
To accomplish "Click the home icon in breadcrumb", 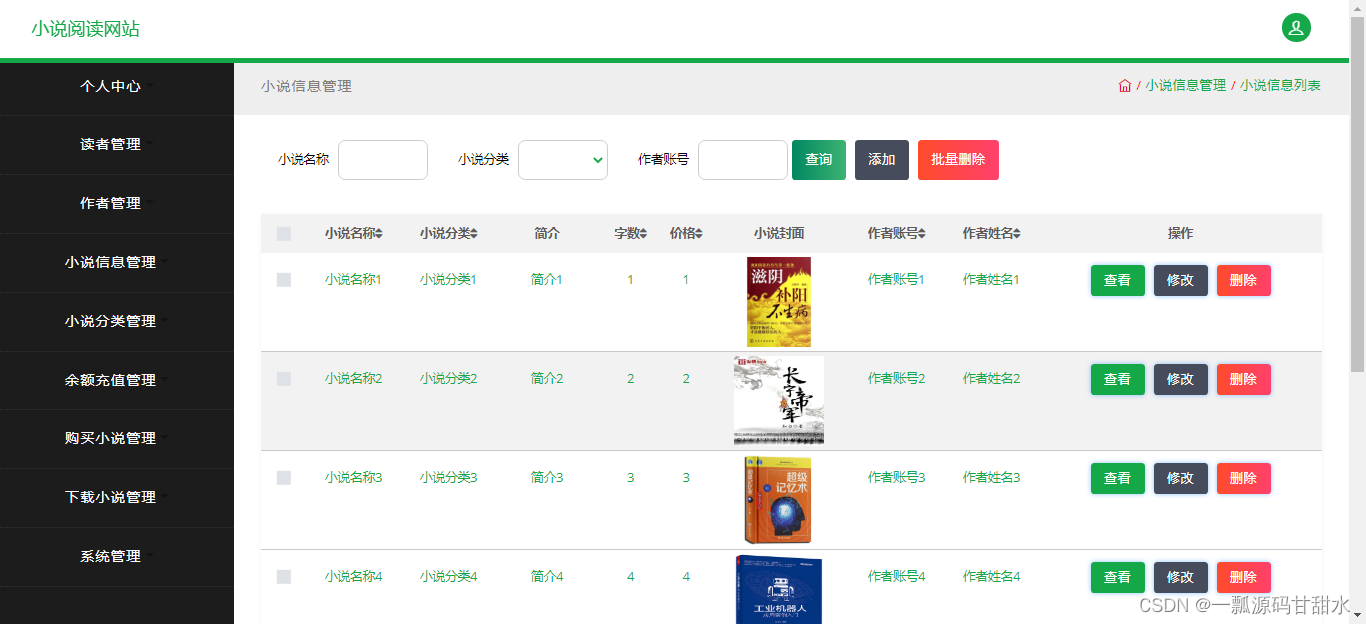I will tap(1125, 86).
